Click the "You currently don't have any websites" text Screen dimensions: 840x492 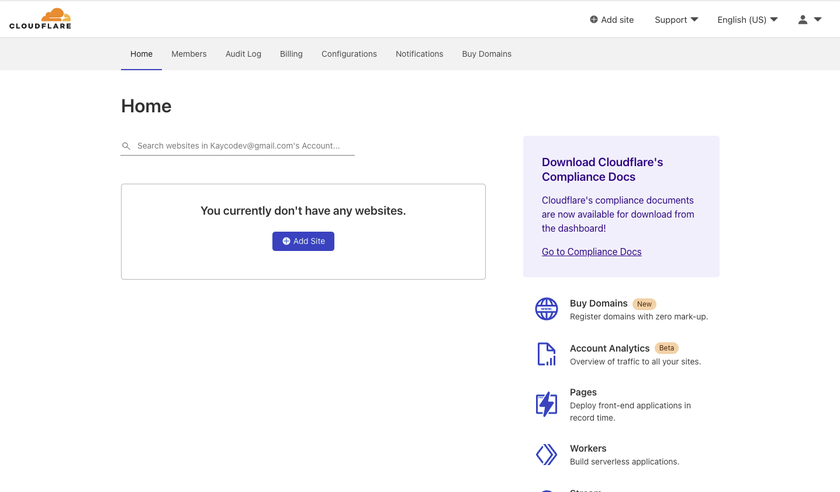(303, 211)
